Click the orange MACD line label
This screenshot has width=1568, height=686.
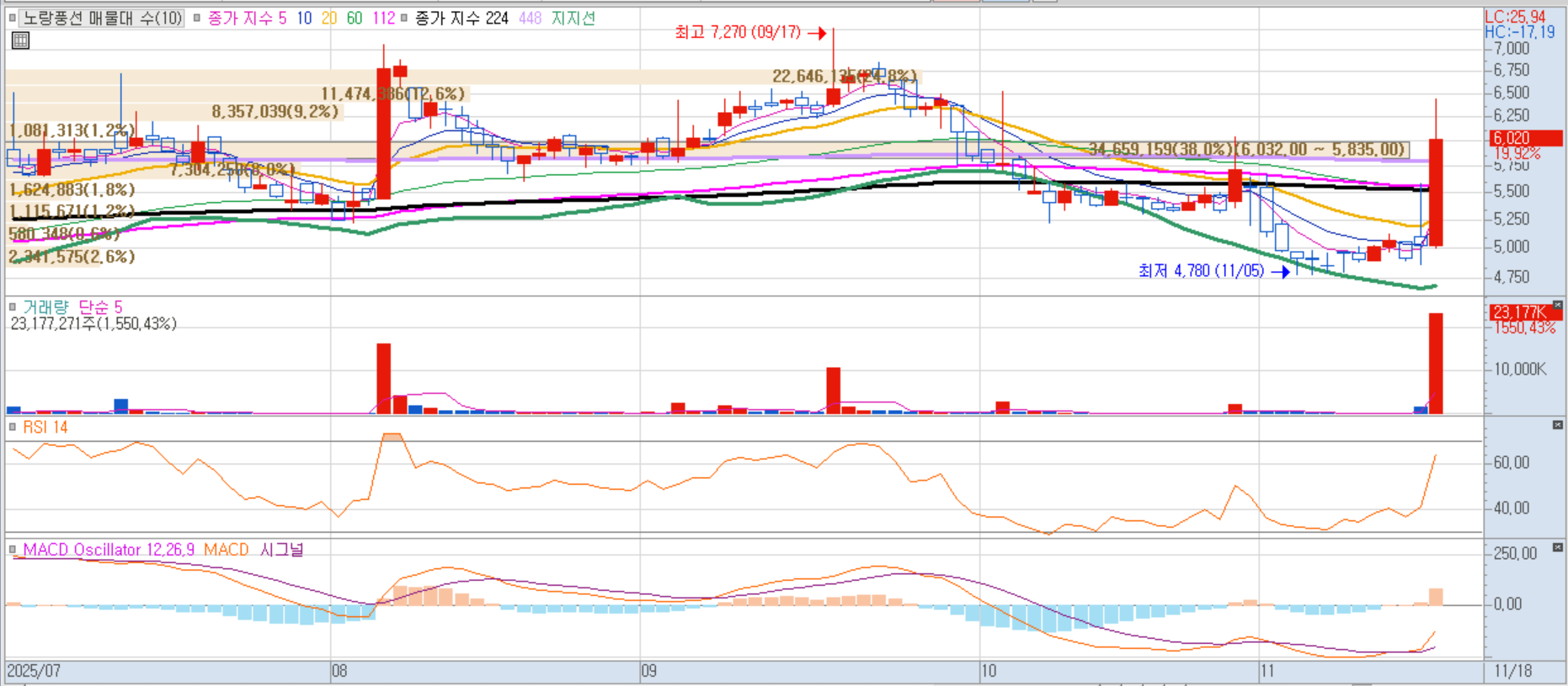(x=227, y=550)
